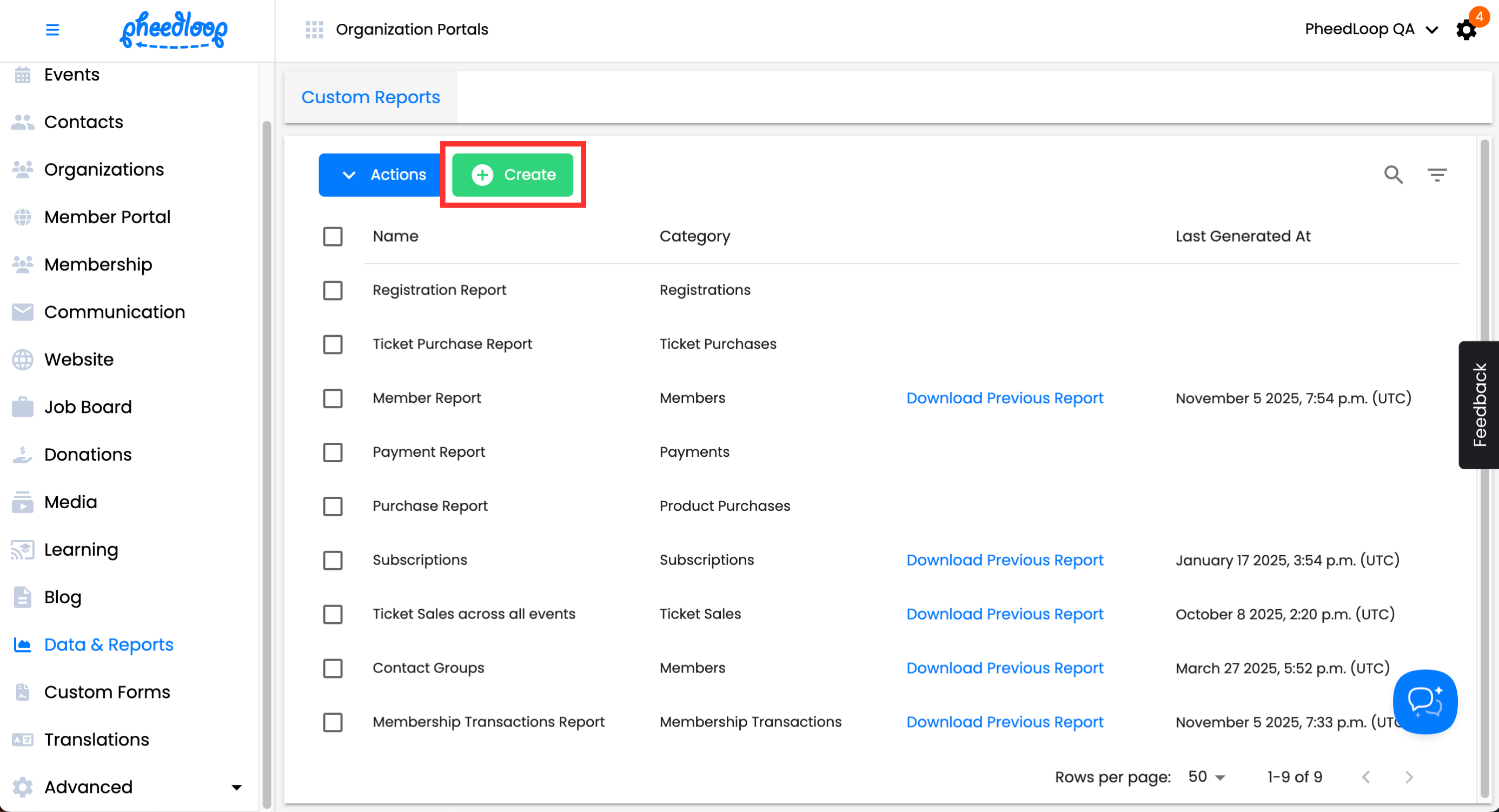Open the Feedback side tab

(x=1478, y=405)
